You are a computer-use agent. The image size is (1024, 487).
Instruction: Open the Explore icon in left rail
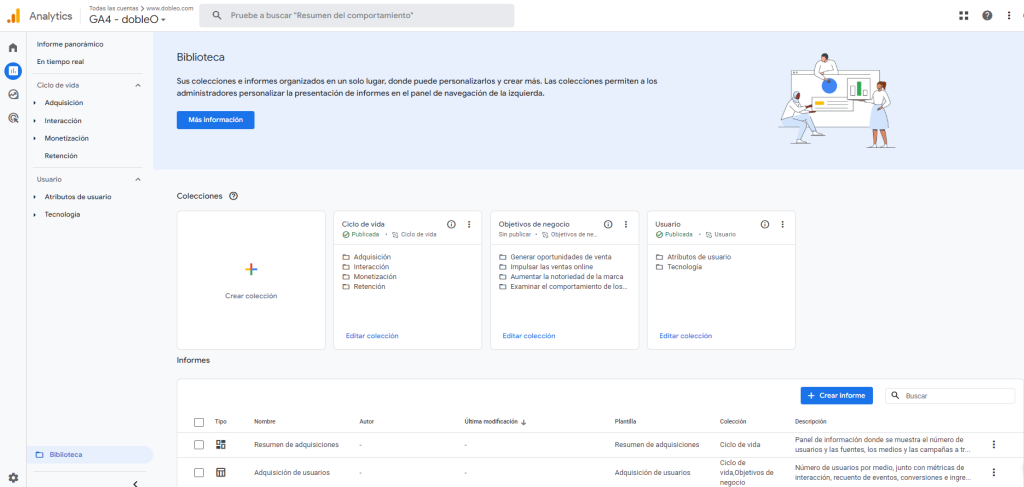pos(13,94)
